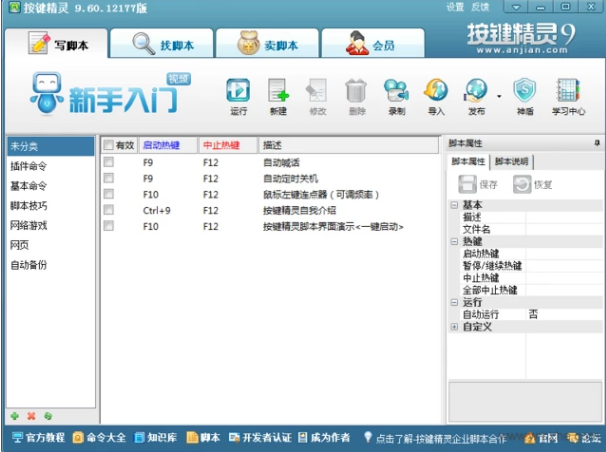Viewport: 606px width, 452px height.
Task: Select the 插件命令 category
Action: (x=50, y=166)
